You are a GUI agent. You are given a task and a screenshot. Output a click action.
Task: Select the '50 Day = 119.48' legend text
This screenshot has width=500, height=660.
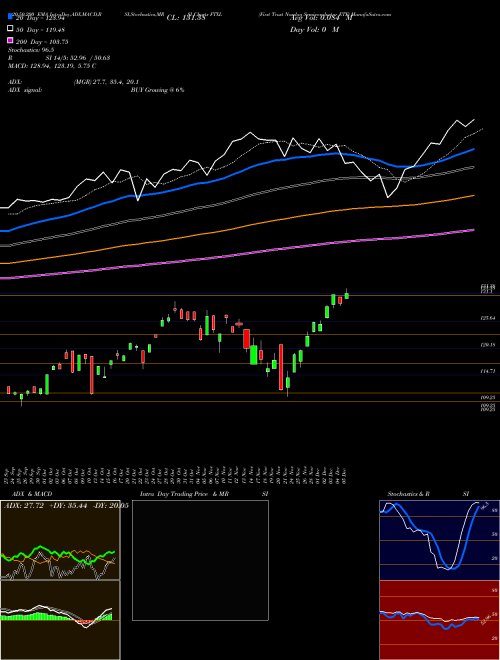41,30
